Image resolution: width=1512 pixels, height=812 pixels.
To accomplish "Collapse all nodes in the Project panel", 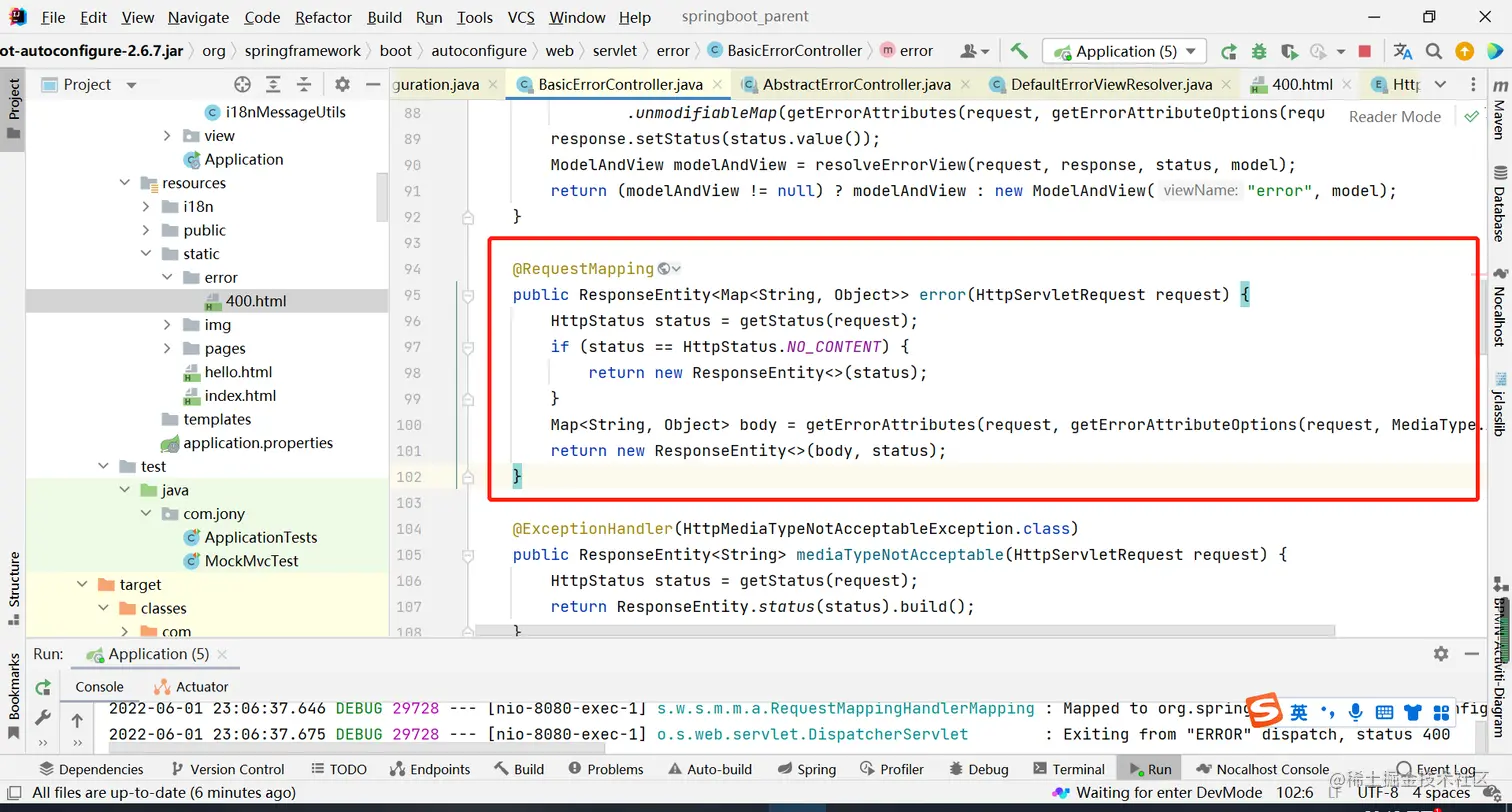I will [304, 85].
